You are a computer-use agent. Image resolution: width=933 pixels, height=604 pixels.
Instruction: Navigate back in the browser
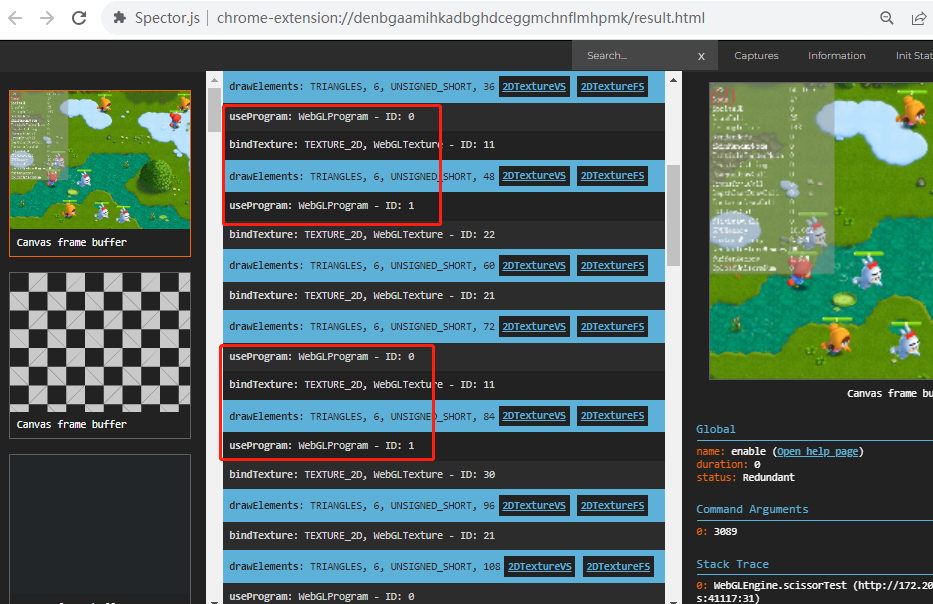15,17
